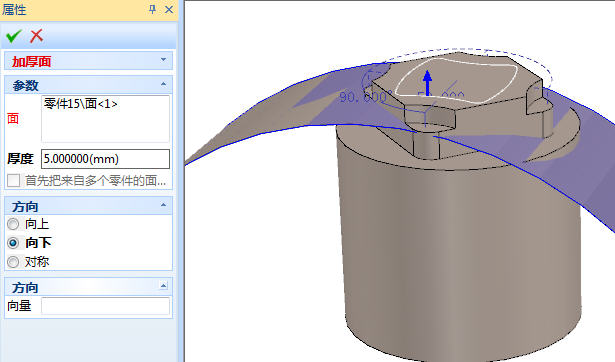615x362 pixels.
Task: Collapse the first 方向 section
Action: 164,205
